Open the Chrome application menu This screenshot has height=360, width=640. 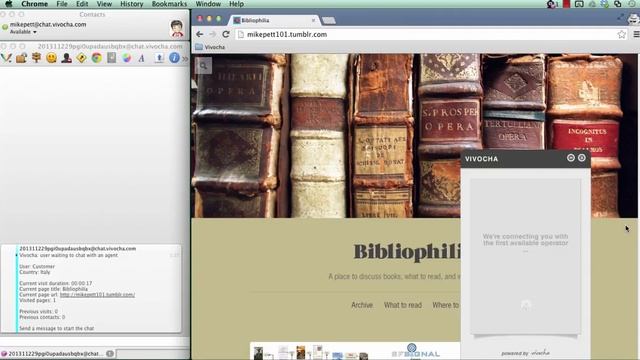[x=35, y=4]
